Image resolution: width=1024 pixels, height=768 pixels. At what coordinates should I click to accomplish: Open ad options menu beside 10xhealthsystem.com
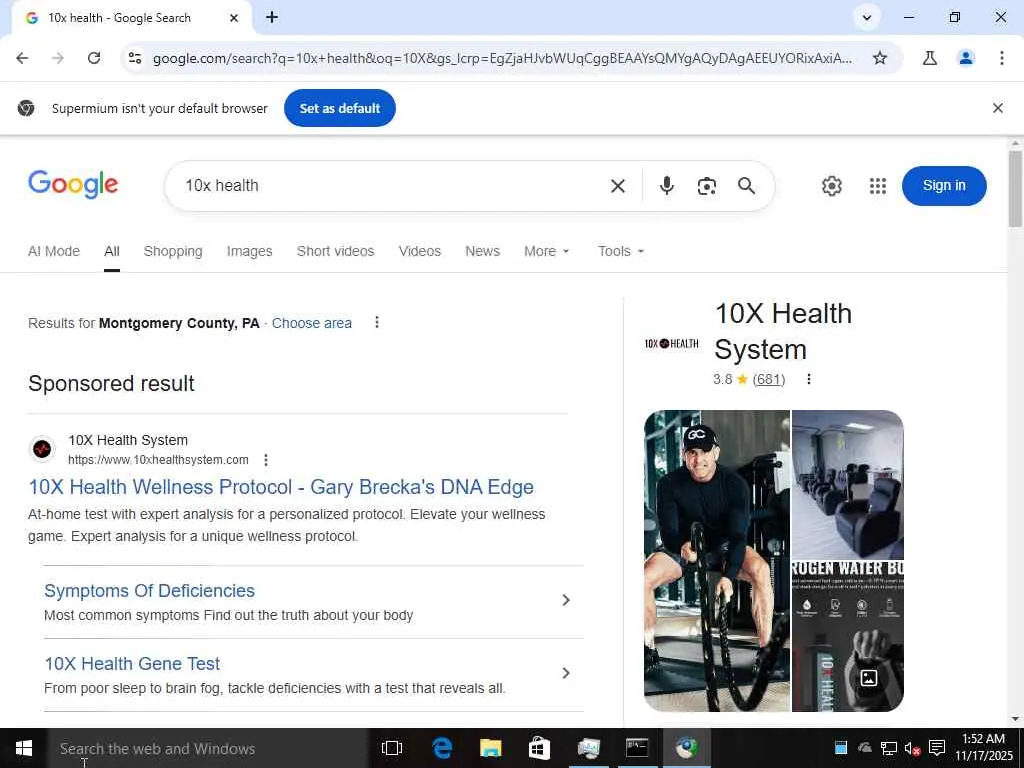point(266,460)
